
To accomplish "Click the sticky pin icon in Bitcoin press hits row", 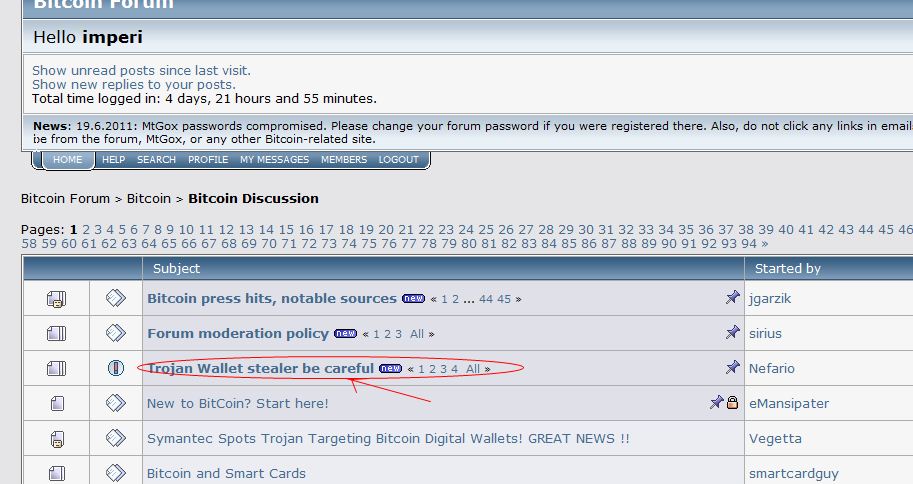I will coord(732,298).
